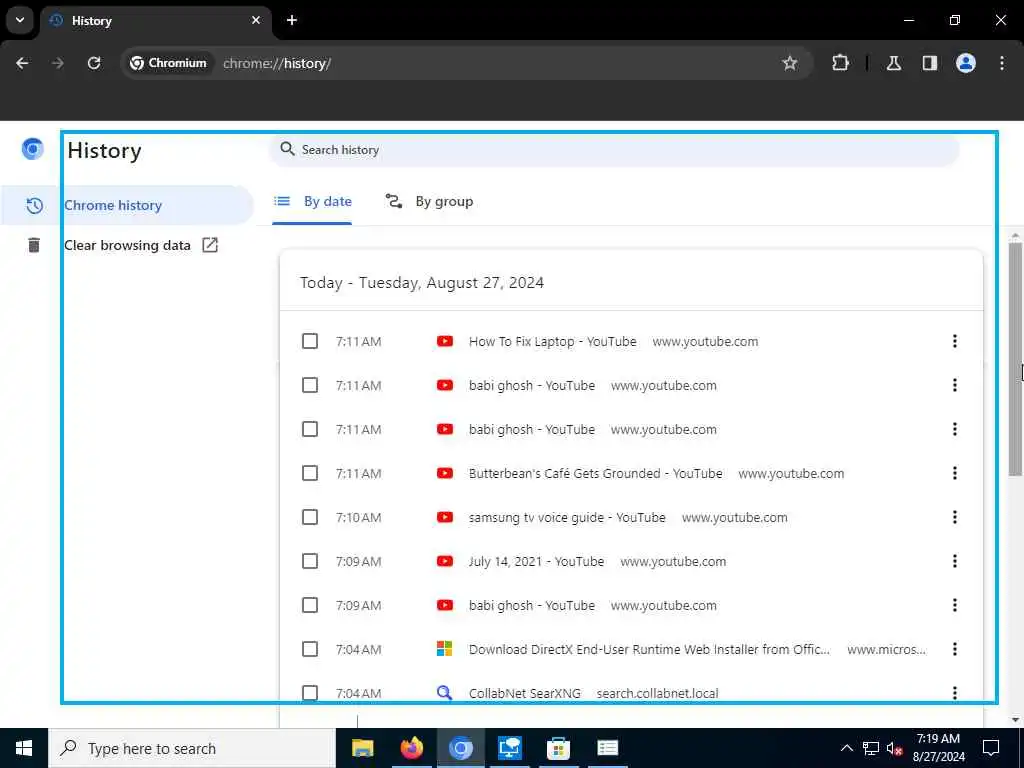The width and height of the screenshot is (1024, 768).
Task: Open the notification center icon
Action: [991, 748]
